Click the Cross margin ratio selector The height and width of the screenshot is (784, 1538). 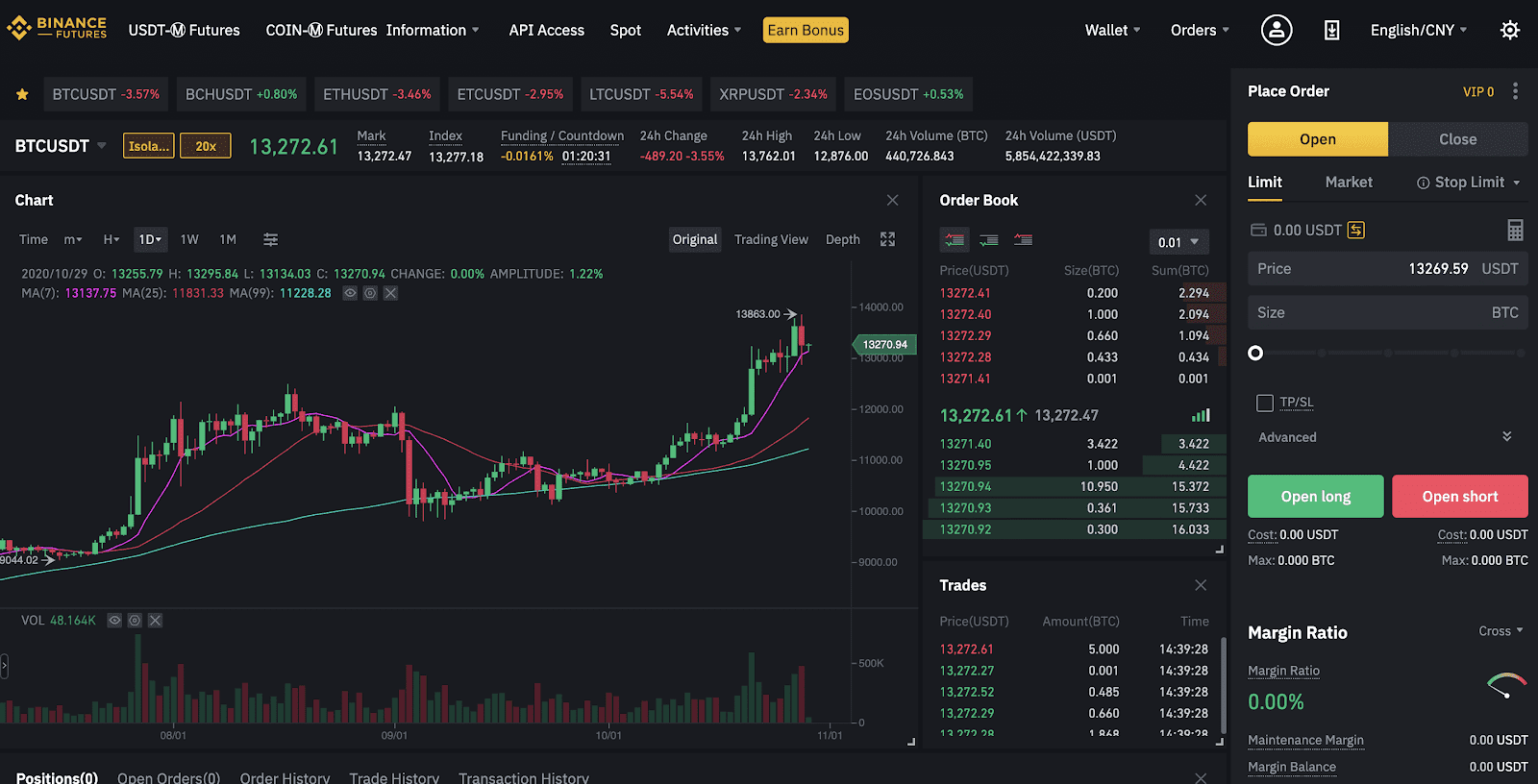click(1501, 631)
